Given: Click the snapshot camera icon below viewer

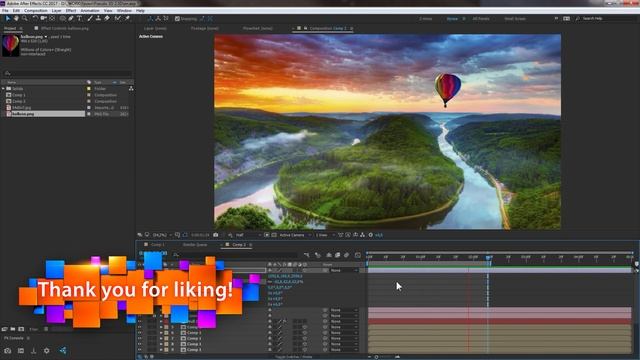Looking at the screenshot, I should pyautogui.click(x=216, y=235).
